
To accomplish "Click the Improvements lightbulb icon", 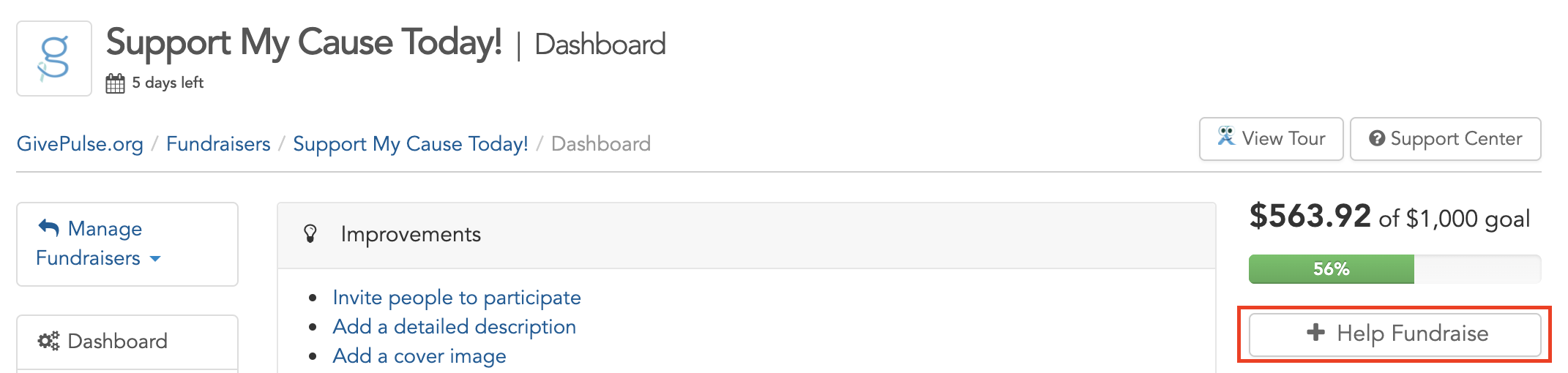I will click(x=310, y=234).
